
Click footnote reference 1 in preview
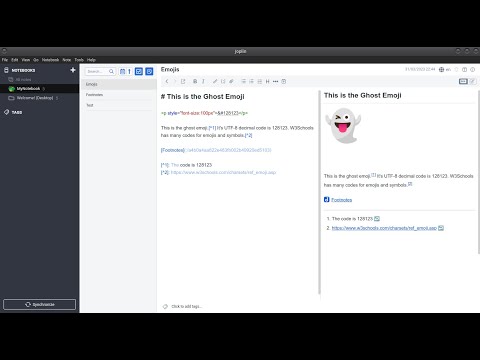point(373,175)
